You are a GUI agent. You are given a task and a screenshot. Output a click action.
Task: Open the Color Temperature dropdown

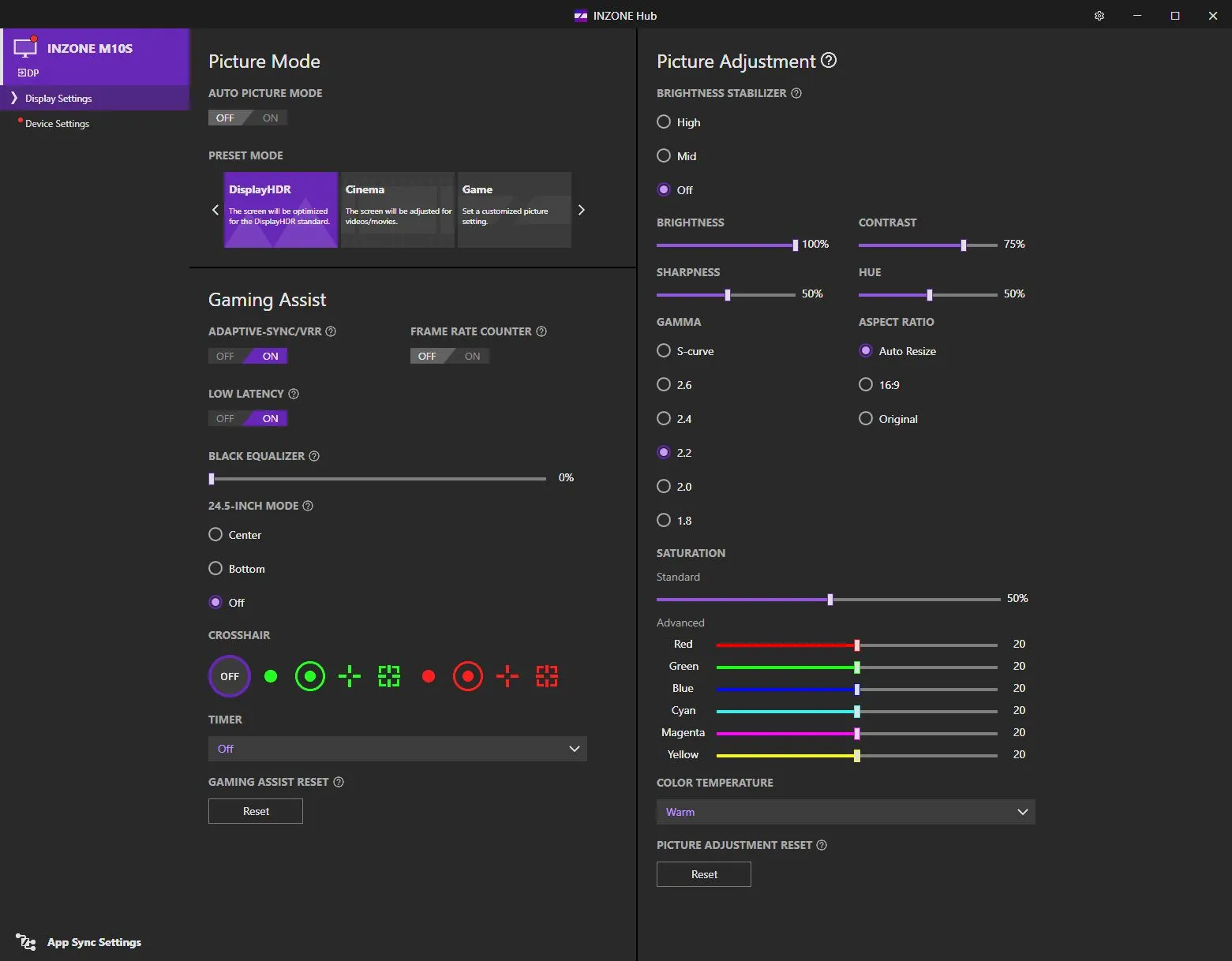pos(845,812)
